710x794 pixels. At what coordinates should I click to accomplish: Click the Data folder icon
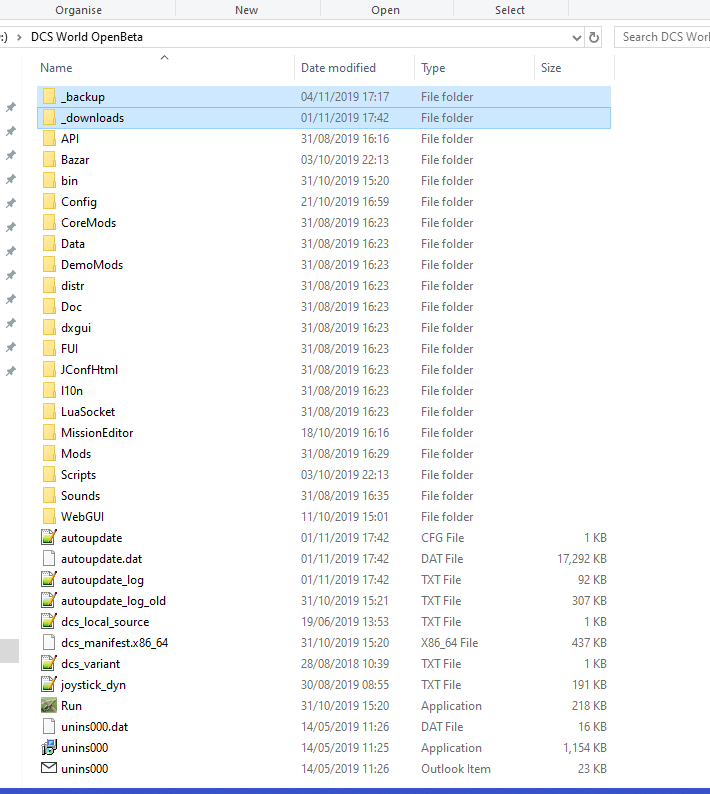click(x=49, y=244)
